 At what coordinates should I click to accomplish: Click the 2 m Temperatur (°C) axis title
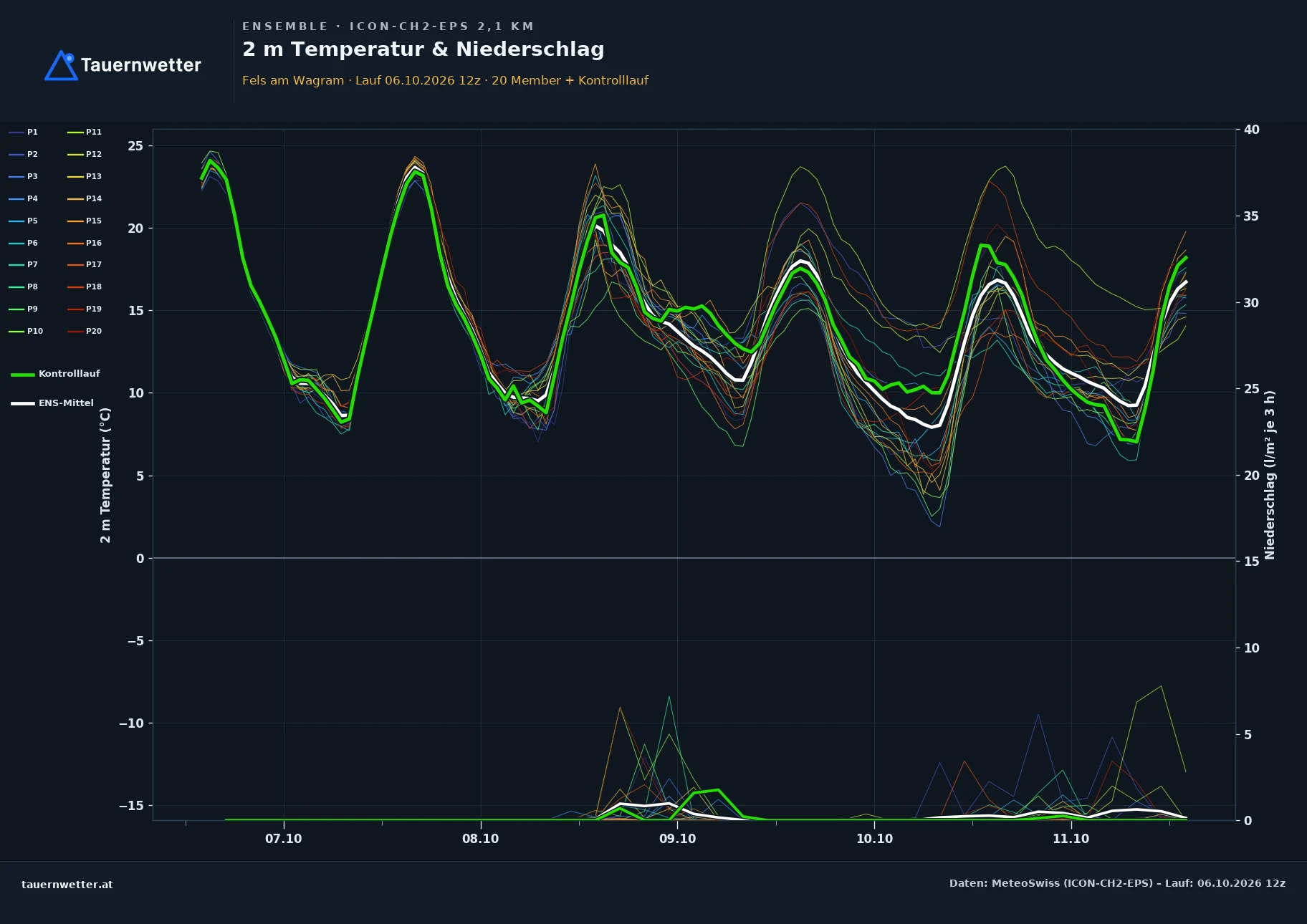pos(105,475)
